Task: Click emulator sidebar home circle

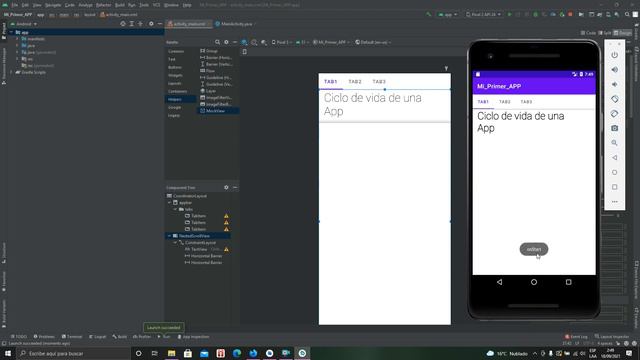Action: [x=614, y=172]
